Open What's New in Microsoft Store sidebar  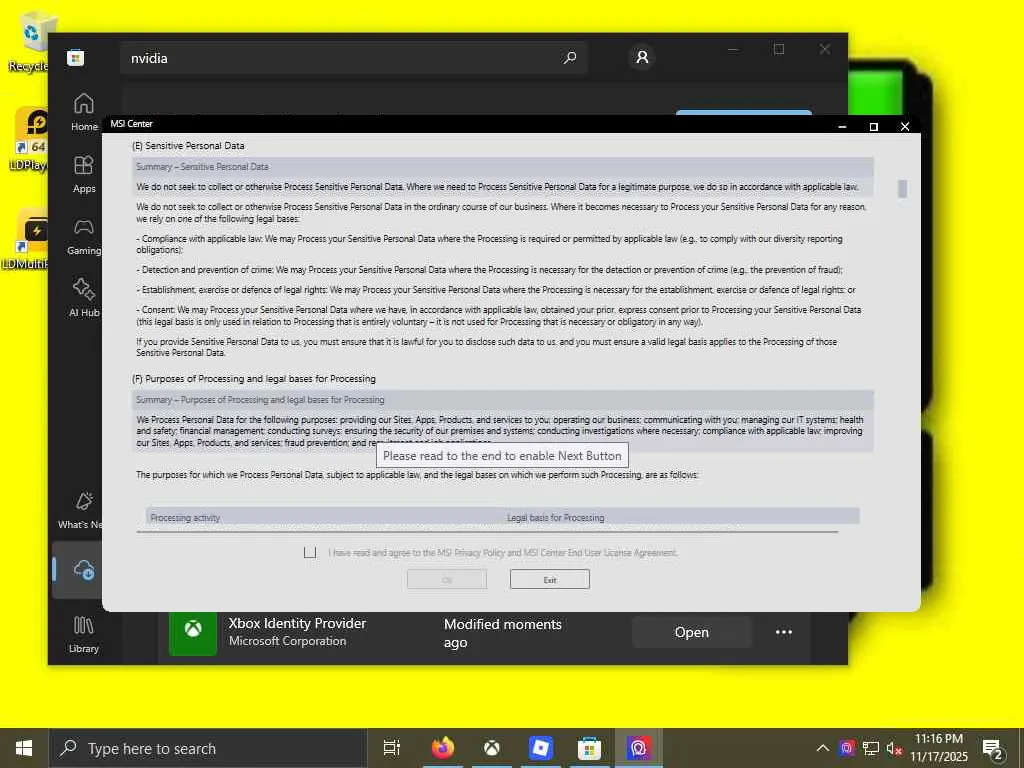(x=80, y=510)
